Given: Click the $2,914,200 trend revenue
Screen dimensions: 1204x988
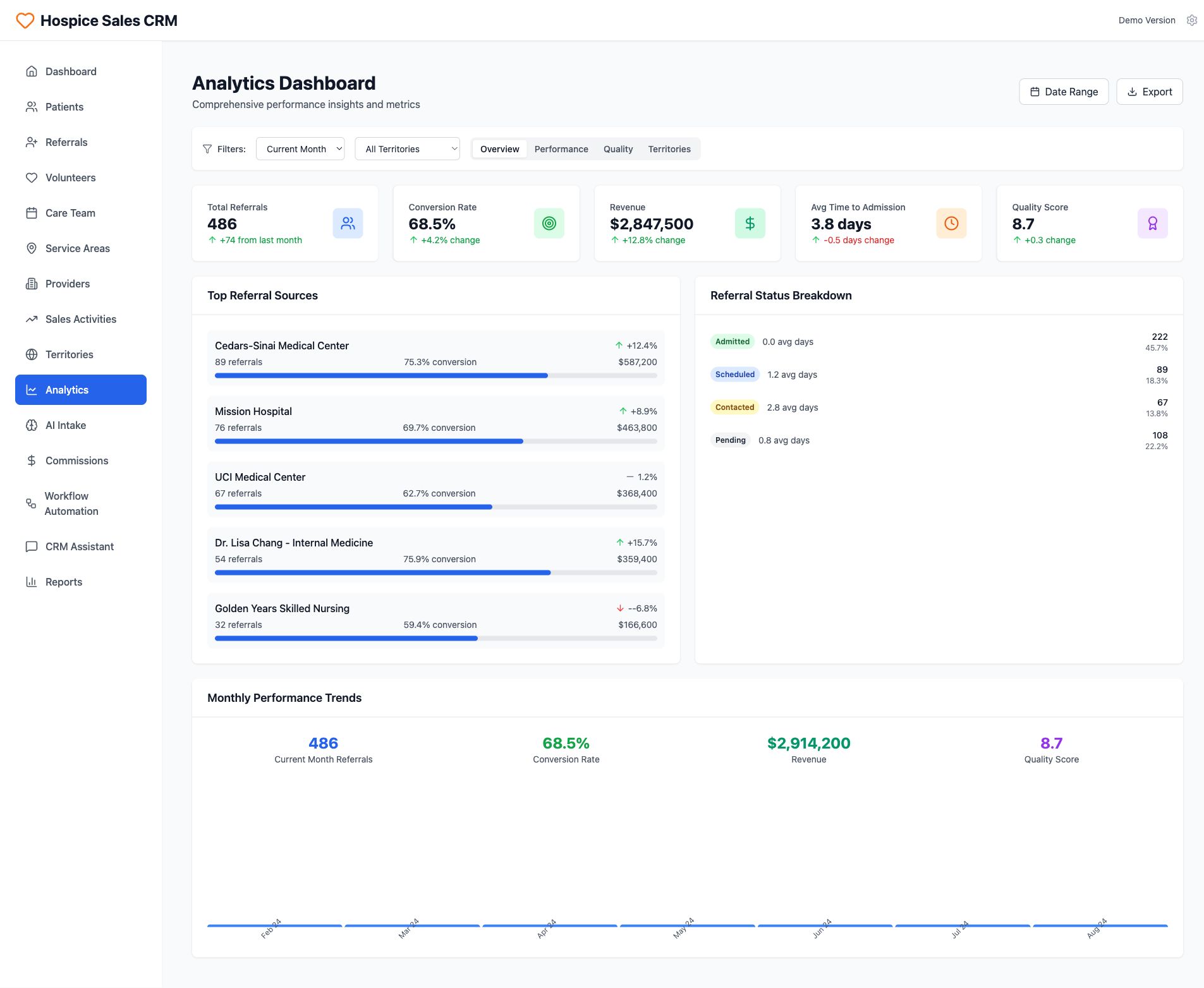Looking at the screenshot, I should coord(809,743).
